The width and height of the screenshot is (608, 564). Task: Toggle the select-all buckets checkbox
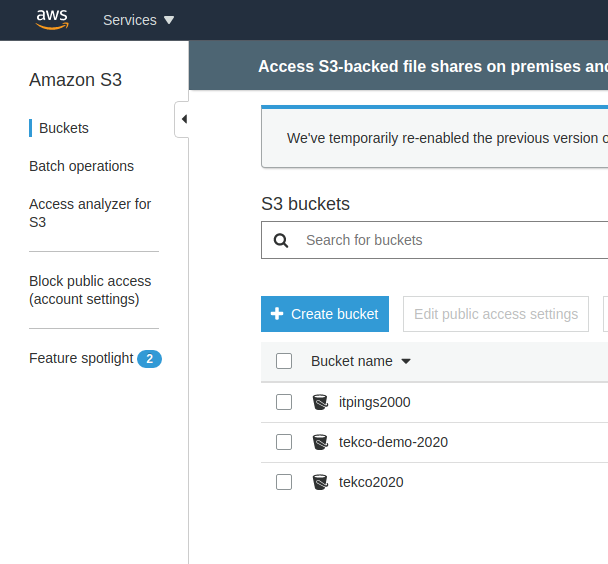(284, 361)
